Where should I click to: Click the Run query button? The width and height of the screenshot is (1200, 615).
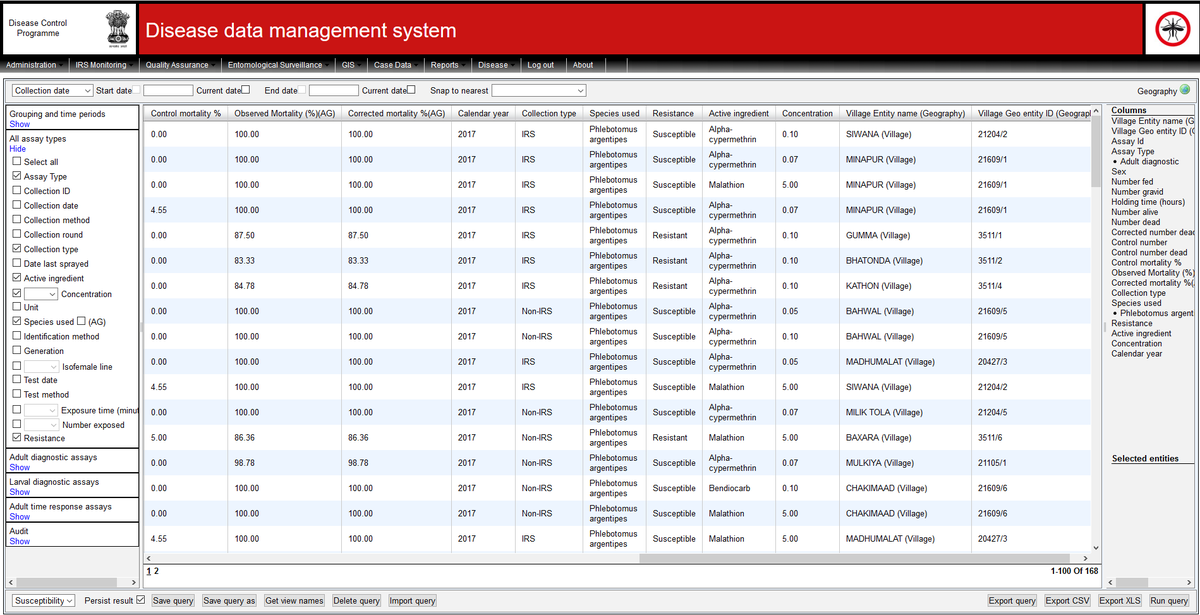(1169, 601)
